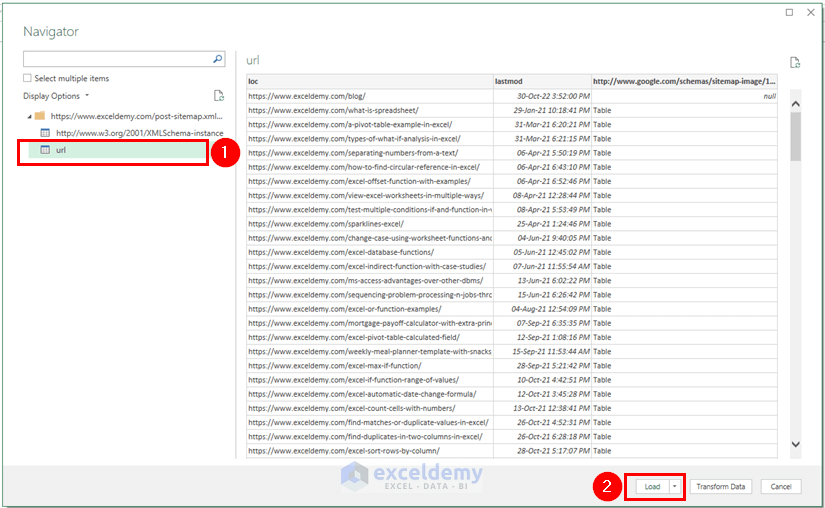Click inside the Navigator search field
825x508 pixels.
pos(117,59)
